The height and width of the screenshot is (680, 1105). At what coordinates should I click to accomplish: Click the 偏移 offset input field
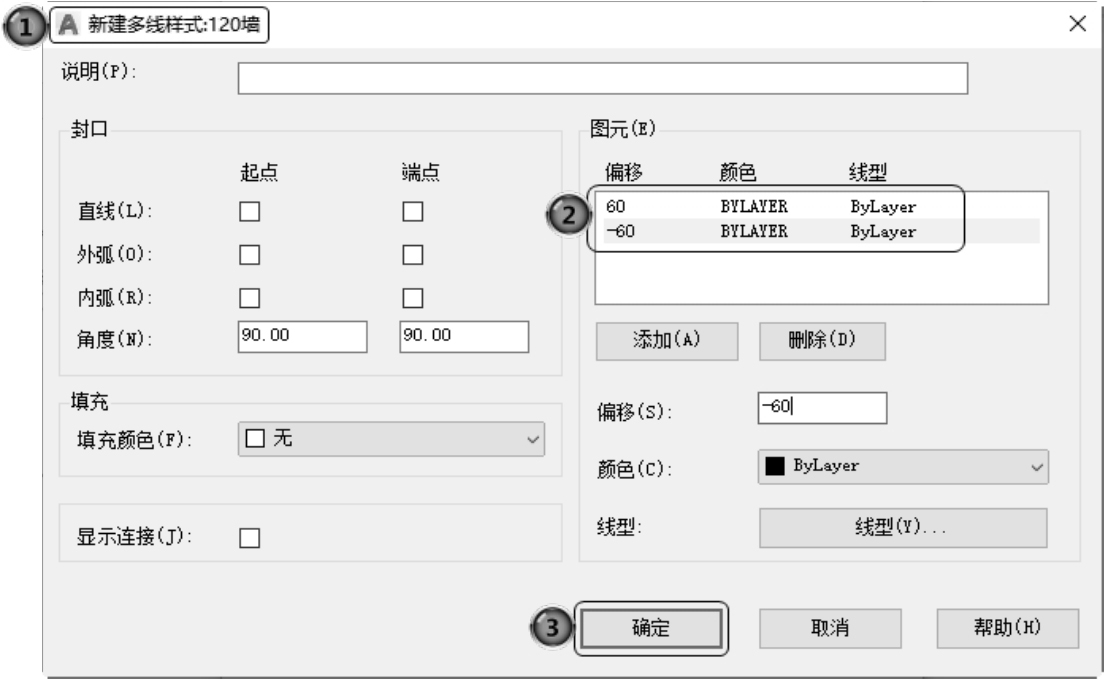(x=822, y=407)
